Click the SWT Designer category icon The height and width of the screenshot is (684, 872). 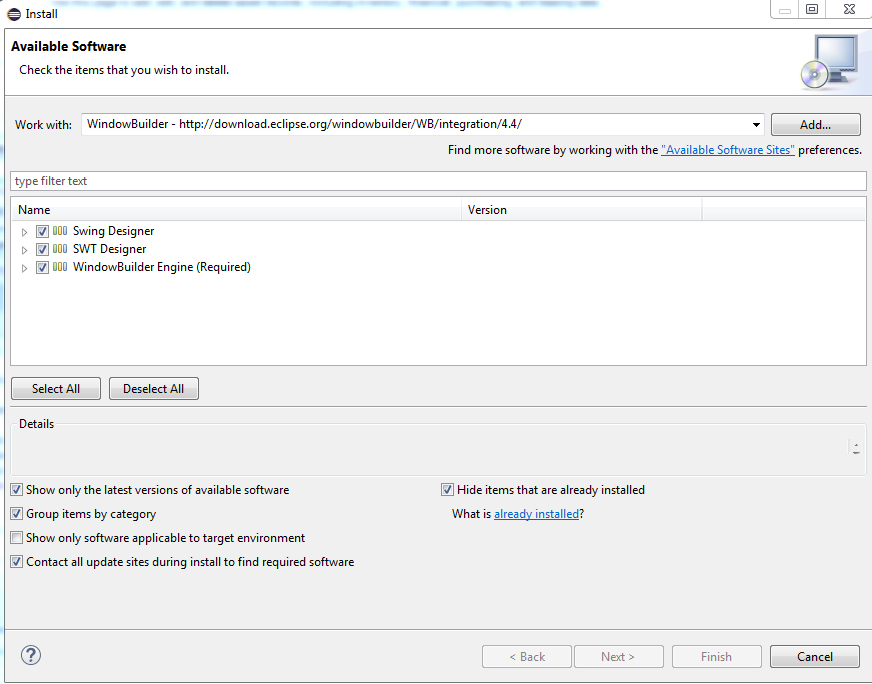[x=60, y=249]
